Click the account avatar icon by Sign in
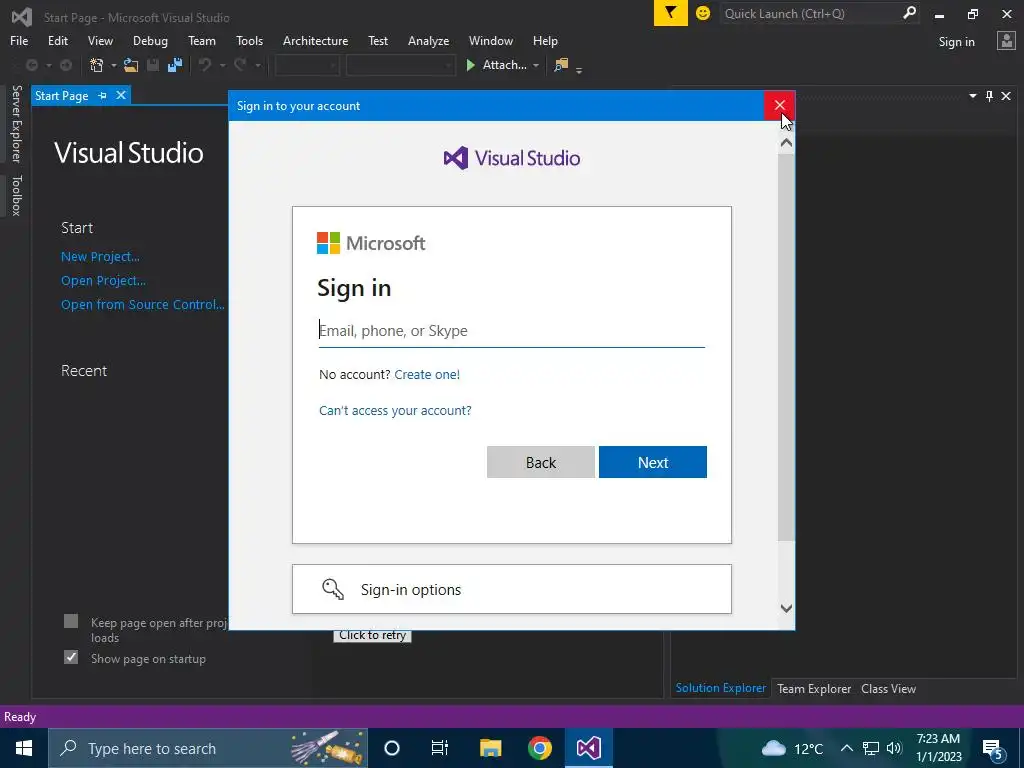 coord(1006,41)
